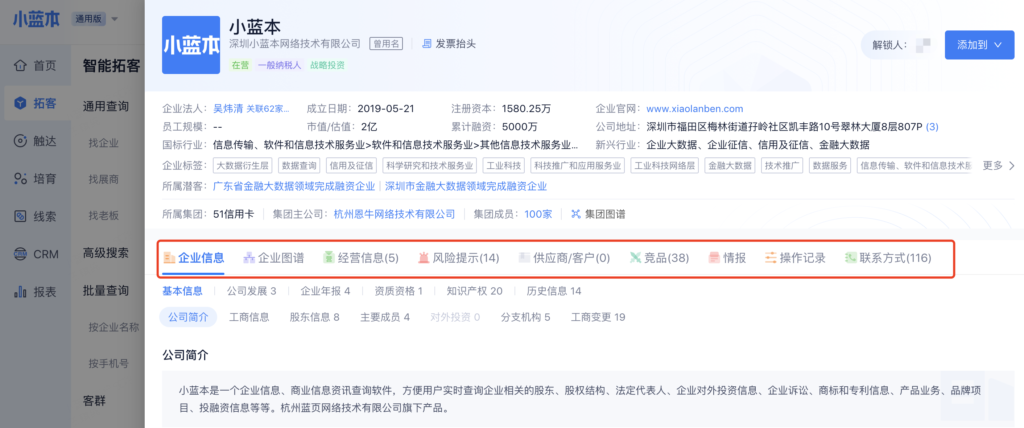1024x428 pixels.
Task: Open 集团图谱 group graph icon
Action: click(575, 214)
